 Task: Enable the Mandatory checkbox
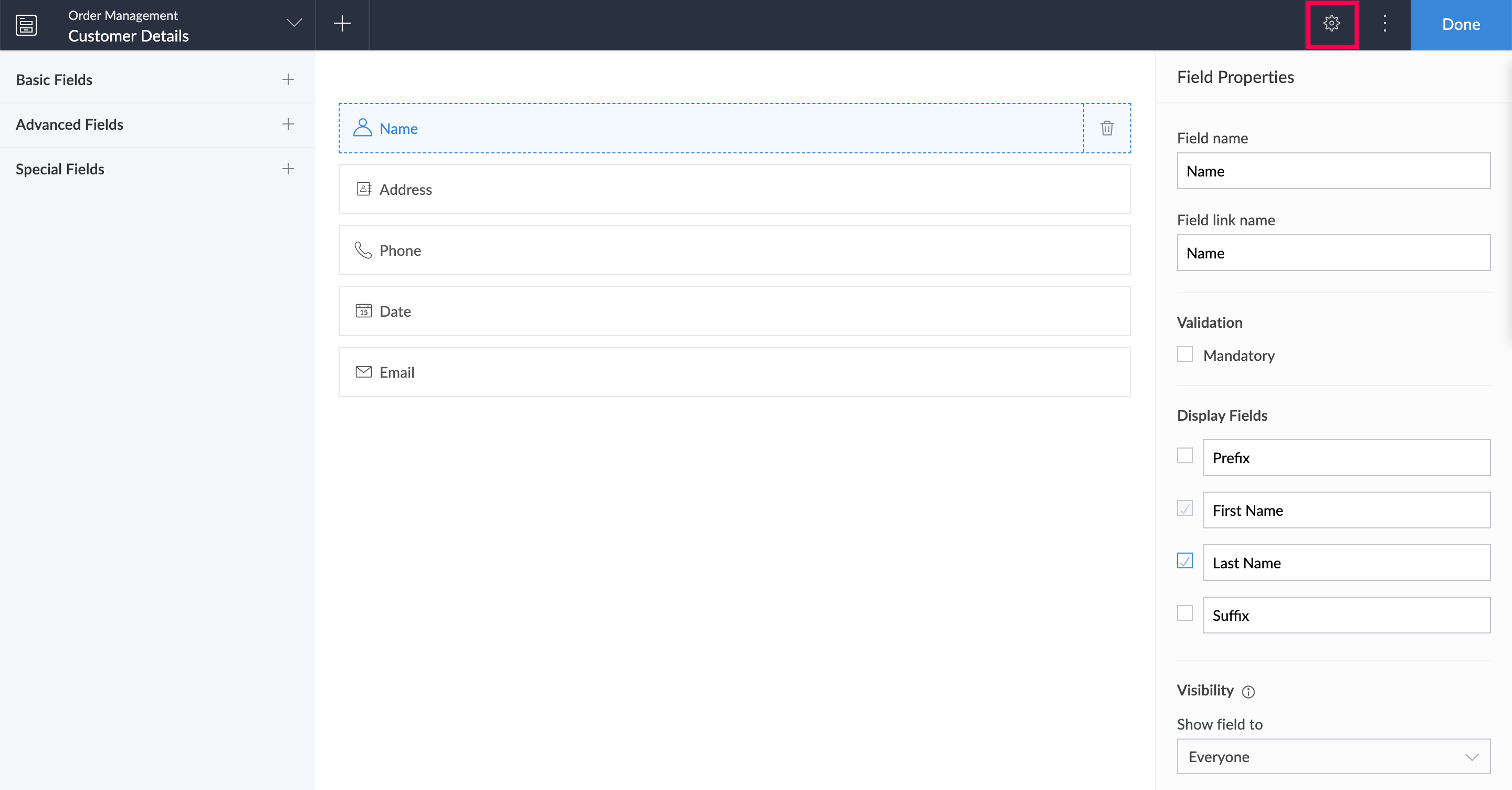[1184, 354]
